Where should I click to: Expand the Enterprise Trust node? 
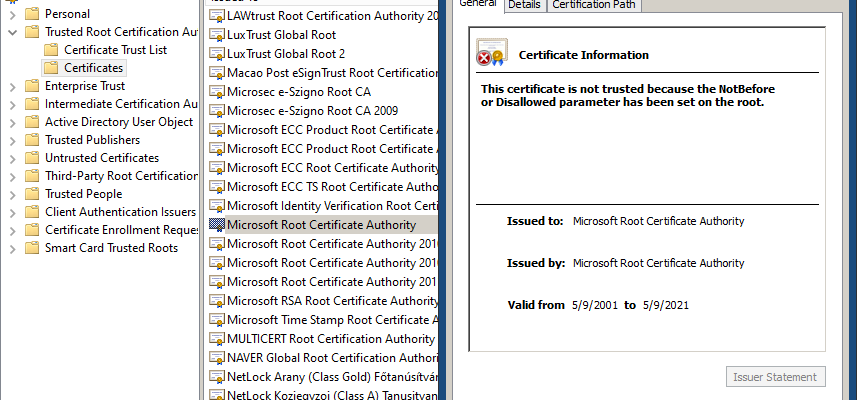pos(14,86)
